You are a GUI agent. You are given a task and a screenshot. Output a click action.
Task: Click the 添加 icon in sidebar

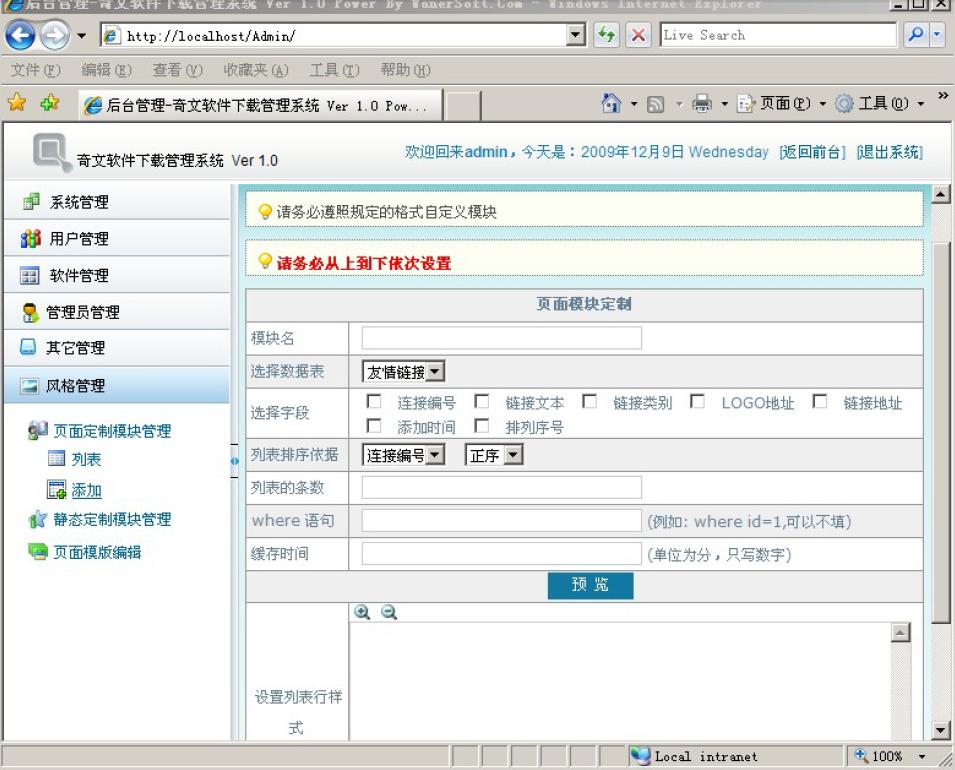[x=57, y=490]
